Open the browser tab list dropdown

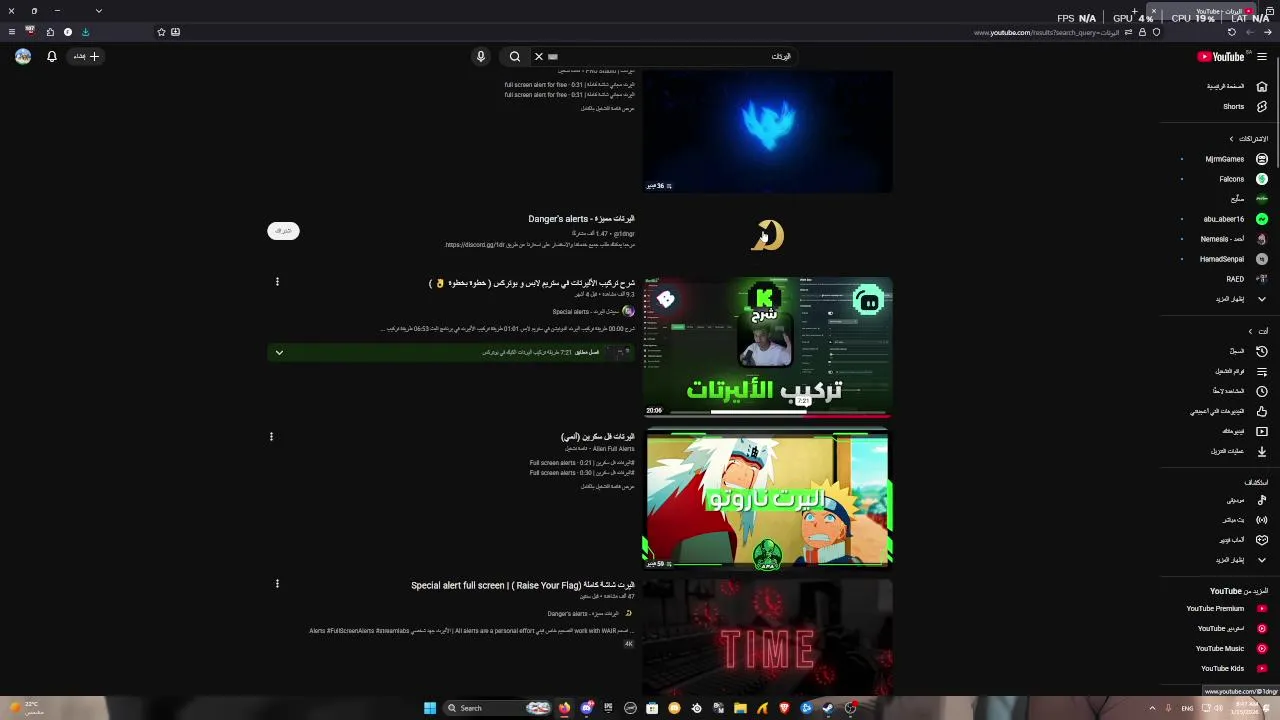[x=98, y=11]
